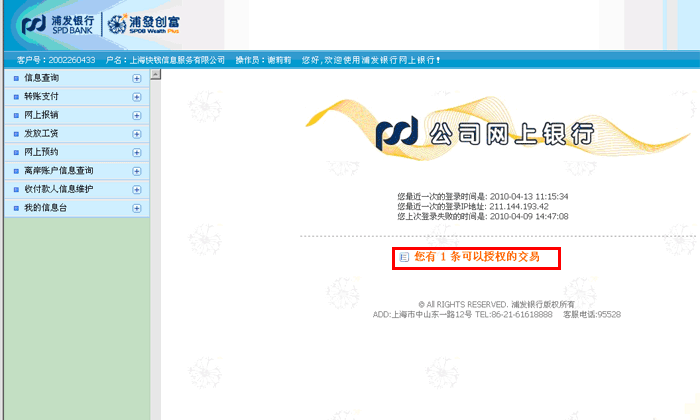
Task: Expand the 发放工资 menu plus icon
Action: pyautogui.click(x=137, y=134)
